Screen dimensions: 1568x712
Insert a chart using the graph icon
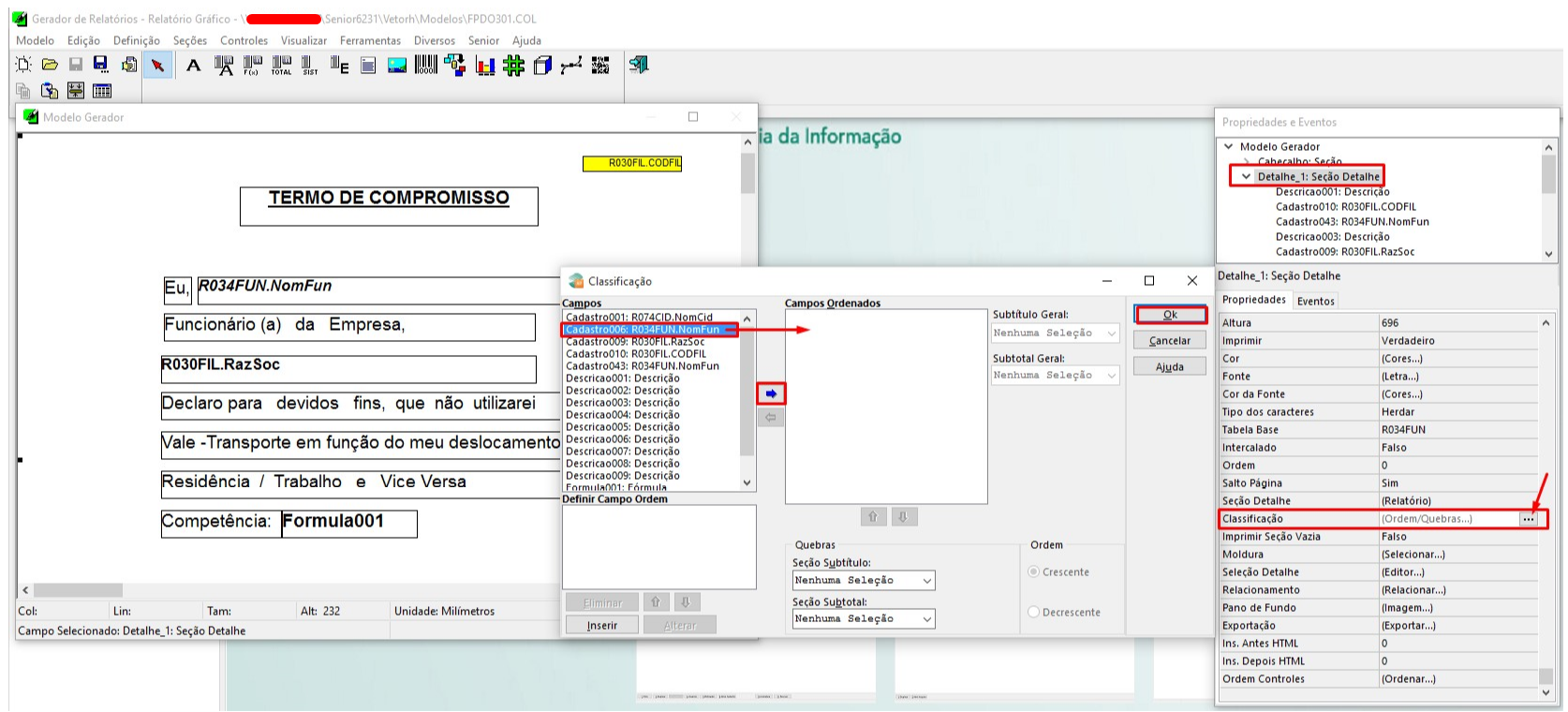tap(484, 66)
